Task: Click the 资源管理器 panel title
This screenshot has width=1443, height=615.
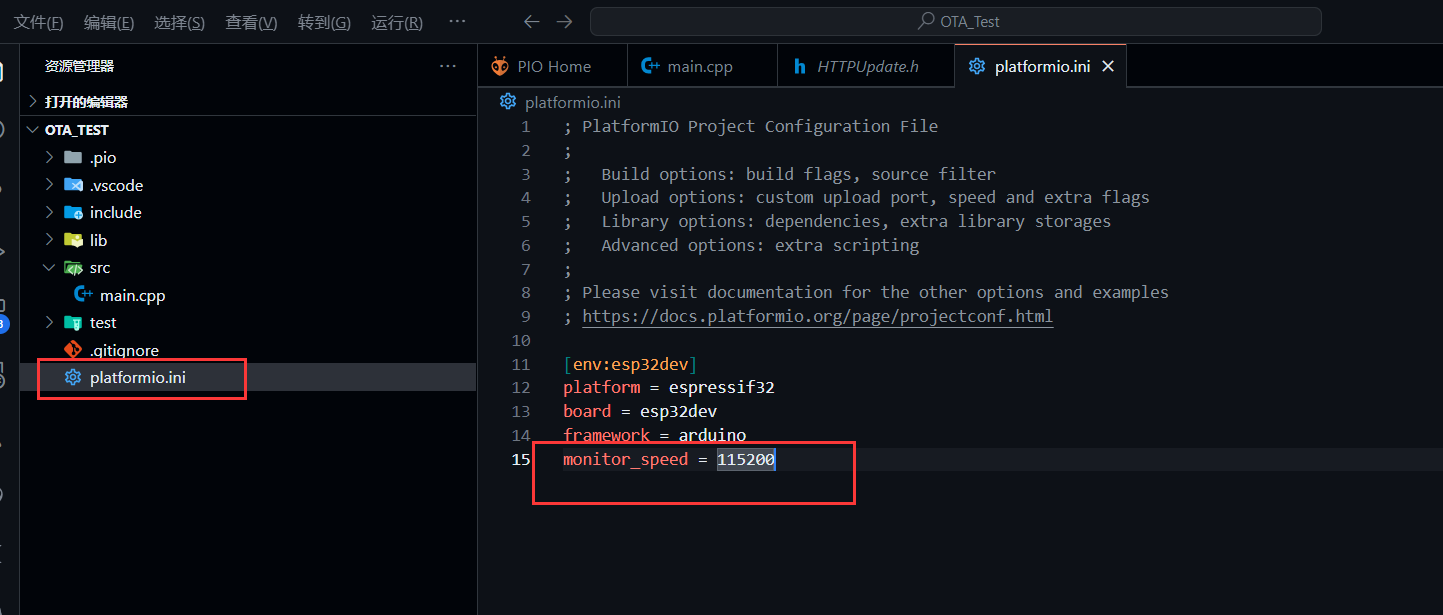Action: [x=80, y=66]
